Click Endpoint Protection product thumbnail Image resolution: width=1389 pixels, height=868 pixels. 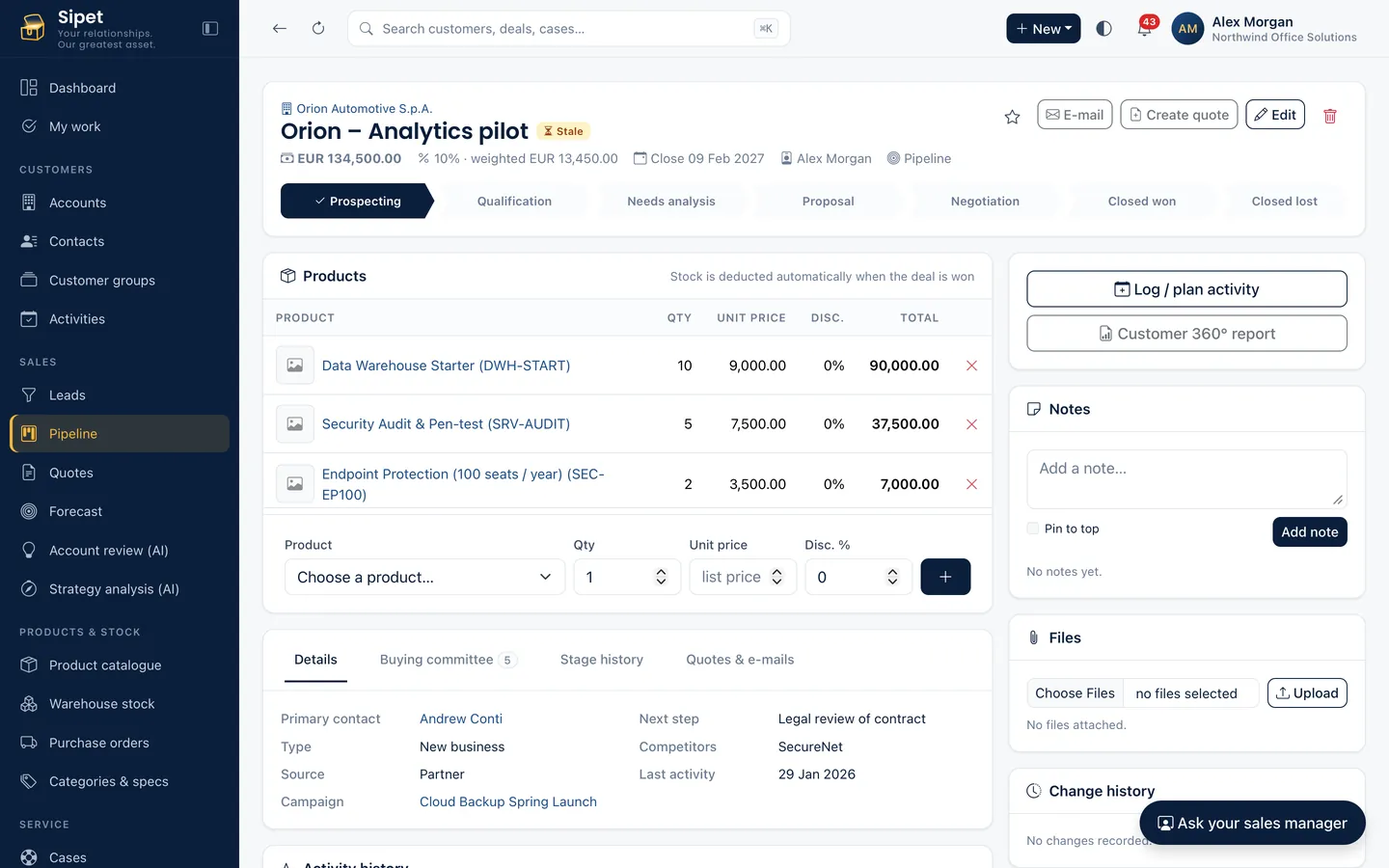[295, 484]
